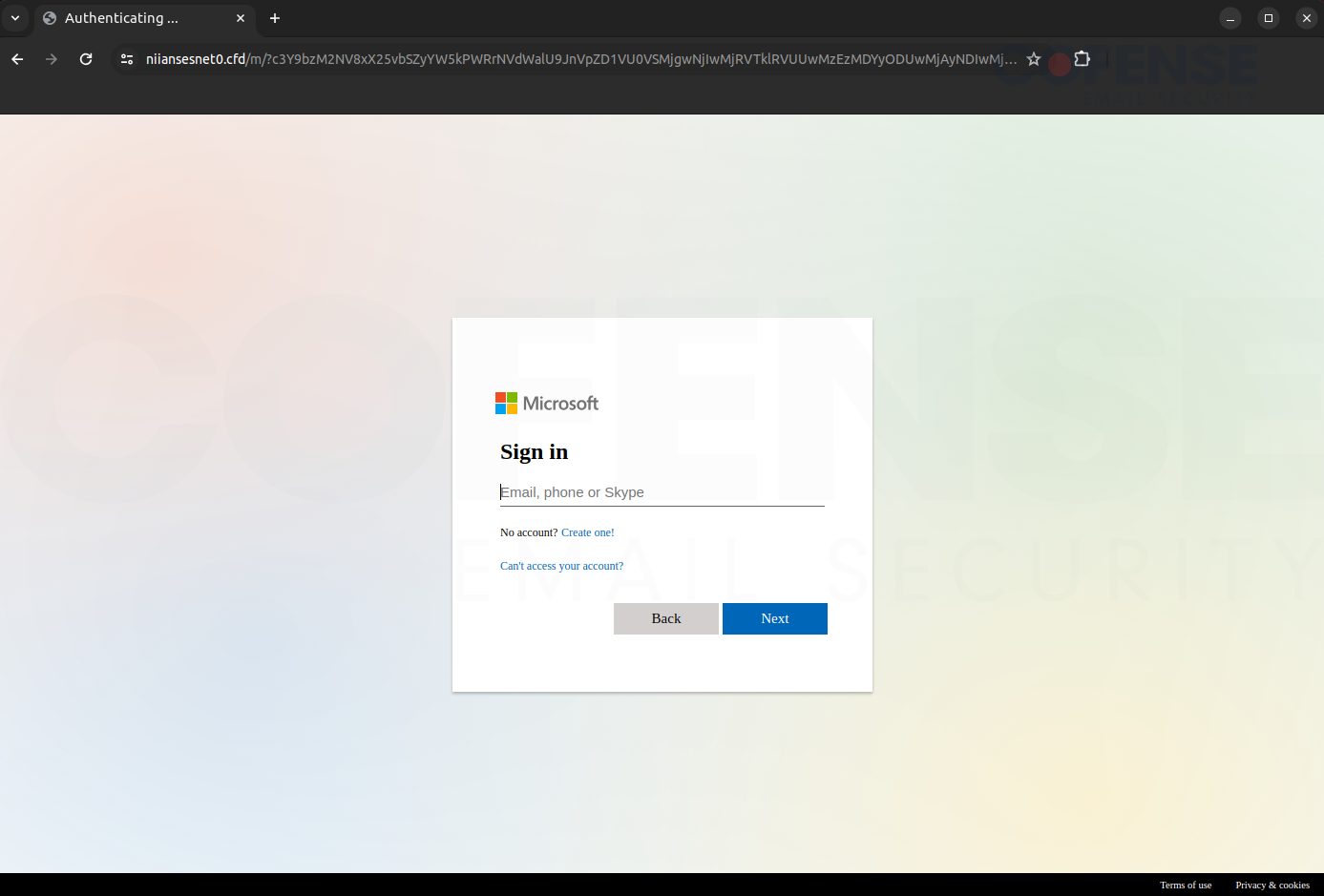Click the address bar URL
Screen dimensions: 1324x896
(x=580, y=59)
